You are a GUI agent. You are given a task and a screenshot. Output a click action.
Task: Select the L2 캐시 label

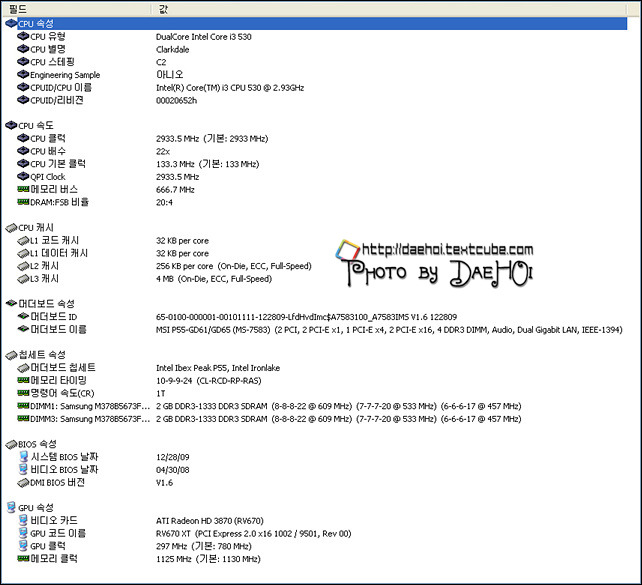click(44, 266)
